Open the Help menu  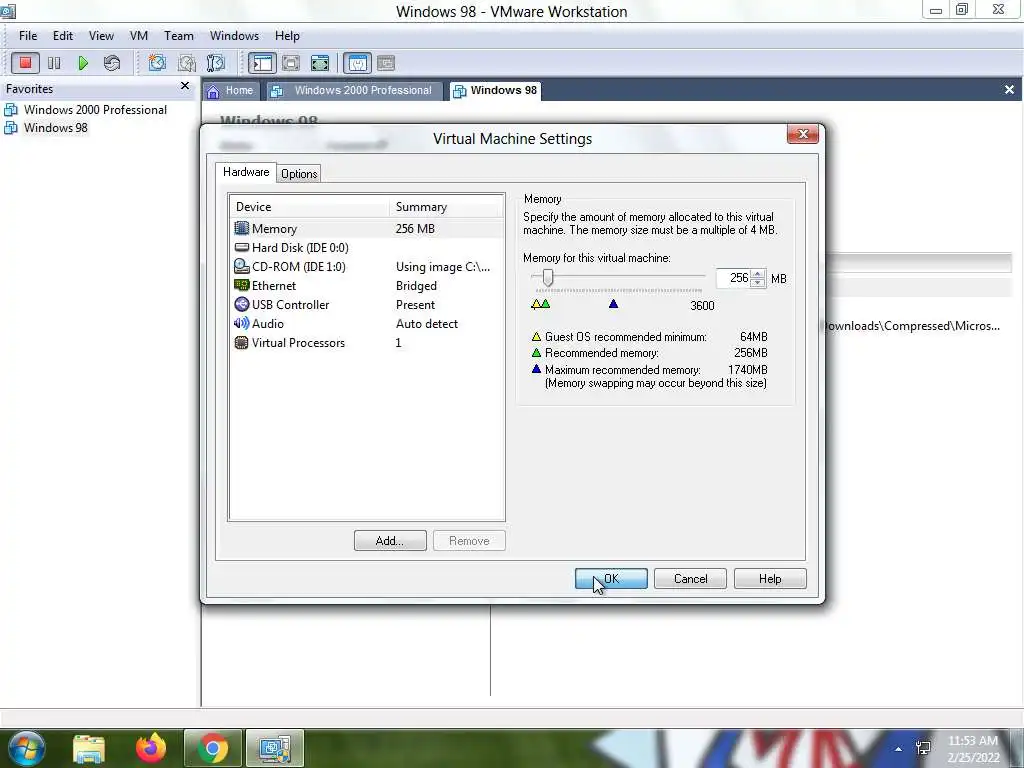pyautogui.click(x=287, y=36)
